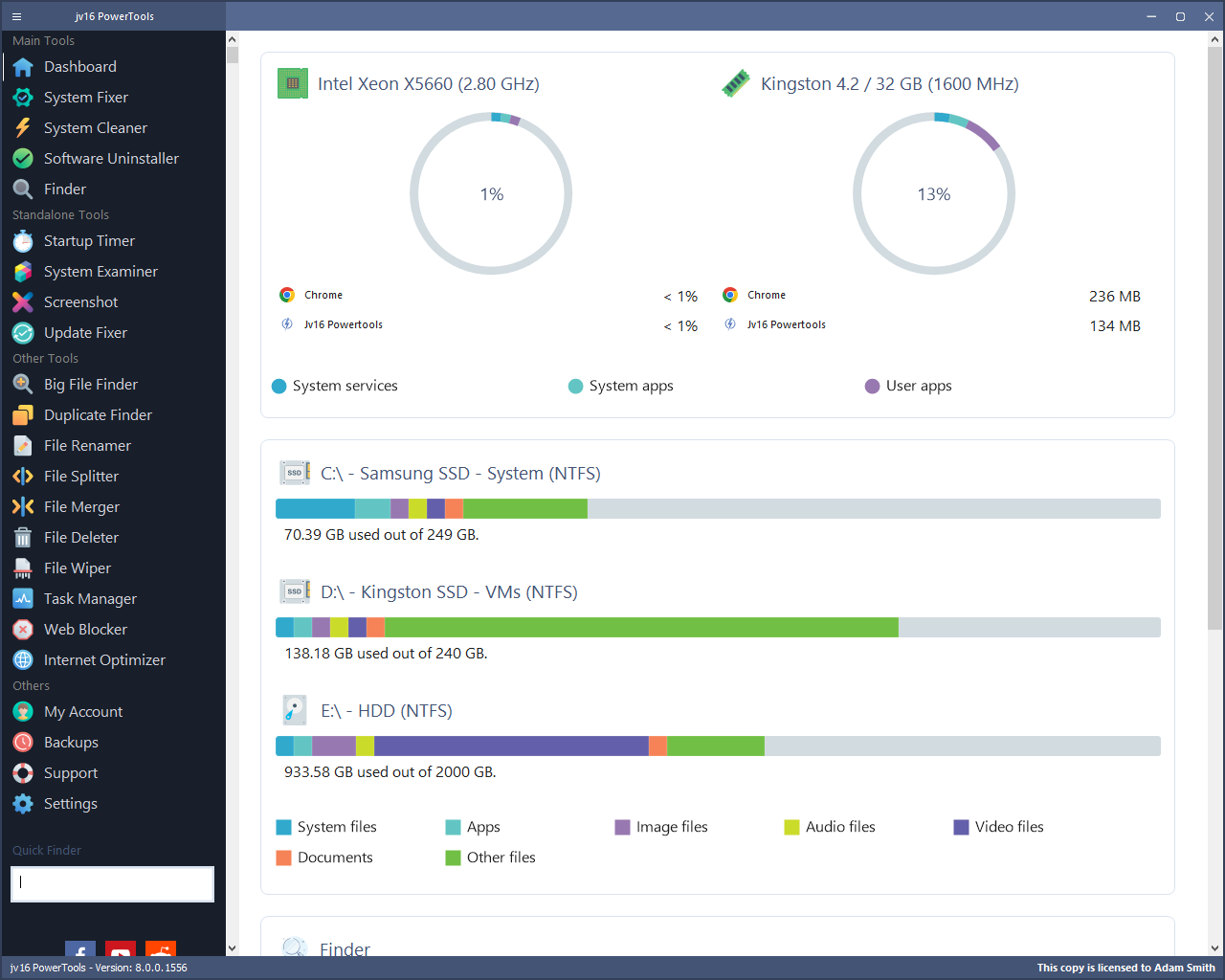
Task: Open the hamburger menu
Action: tap(16, 16)
